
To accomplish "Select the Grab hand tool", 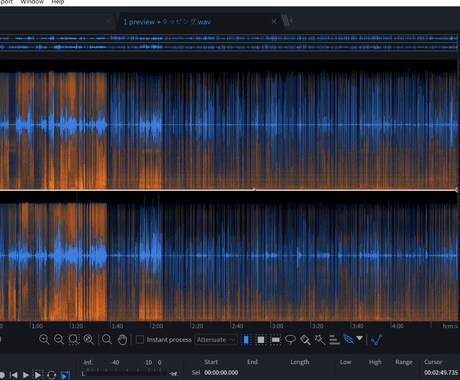I will click(x=122, y=340).
